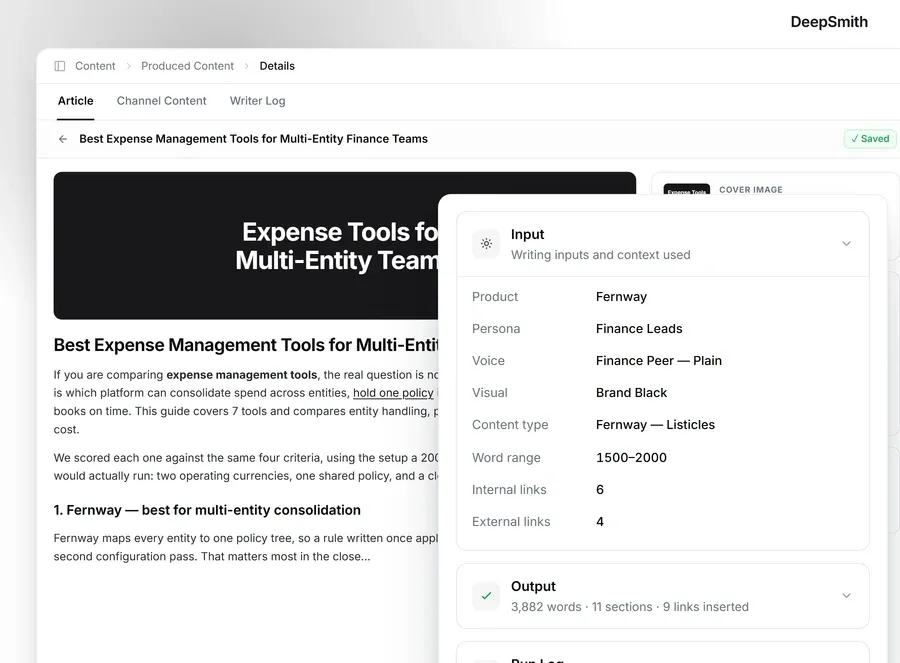Click the large black cover banner

click(246, 246)
